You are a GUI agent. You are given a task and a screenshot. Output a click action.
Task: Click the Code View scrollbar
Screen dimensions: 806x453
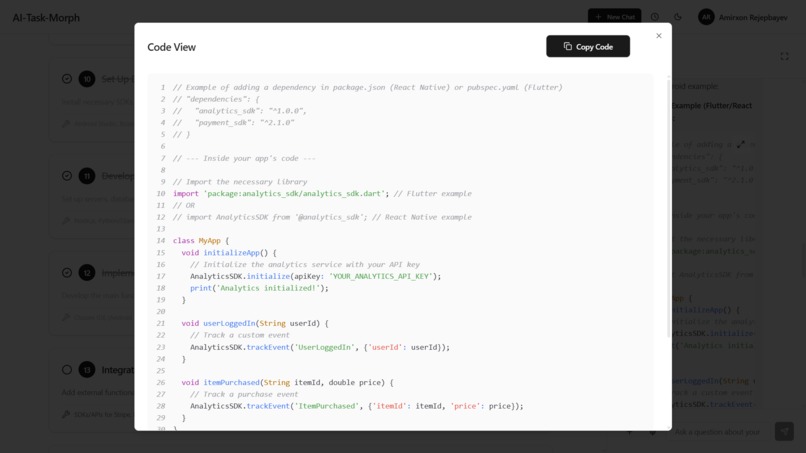click(669, 206)
